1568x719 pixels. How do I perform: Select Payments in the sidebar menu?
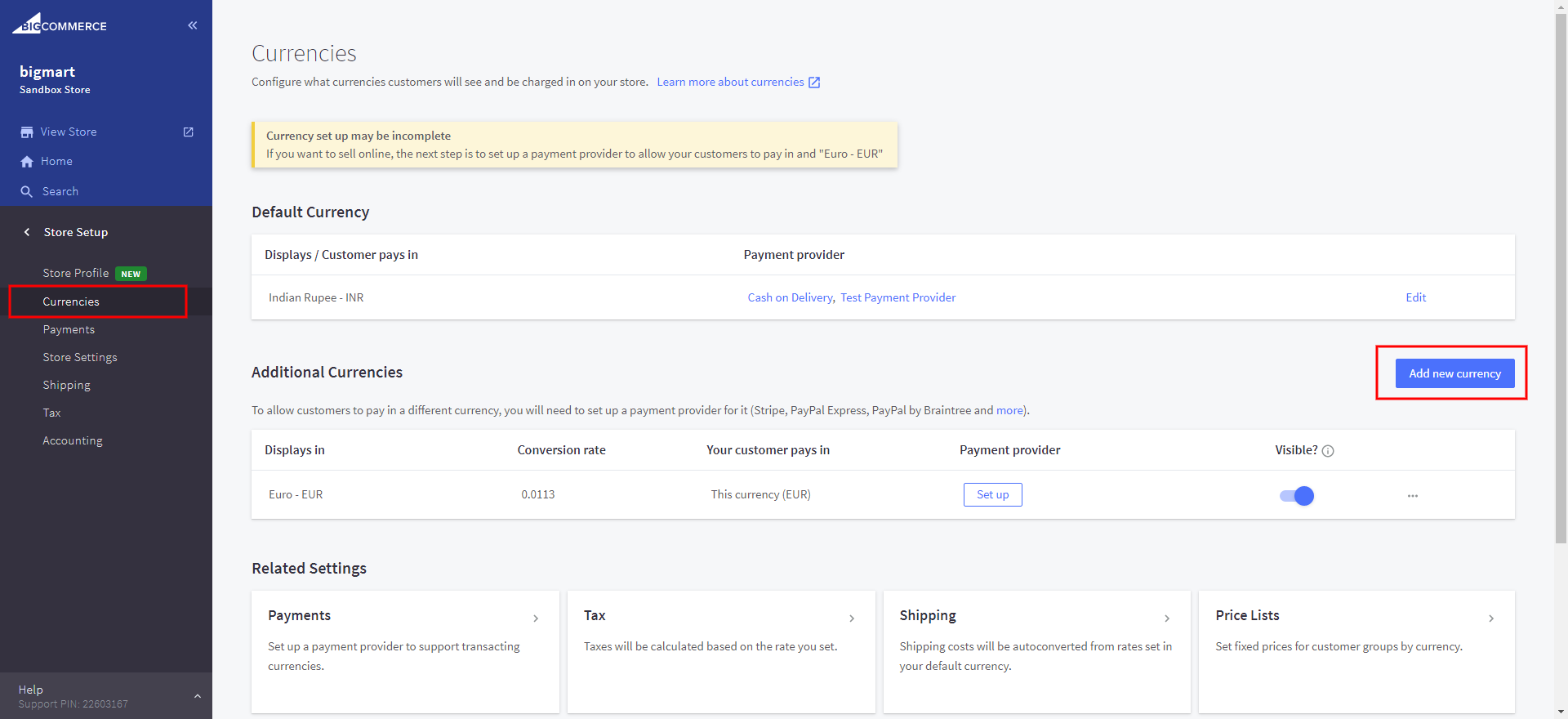[69, 329]
